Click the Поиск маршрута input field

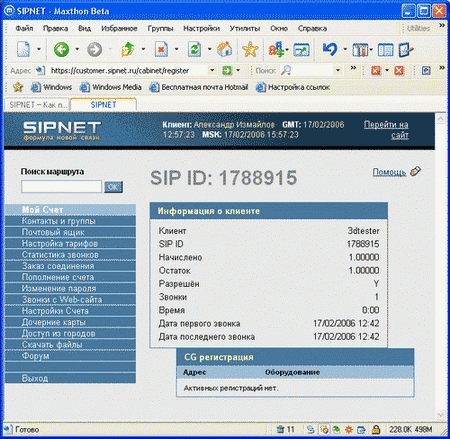point(62,187)
